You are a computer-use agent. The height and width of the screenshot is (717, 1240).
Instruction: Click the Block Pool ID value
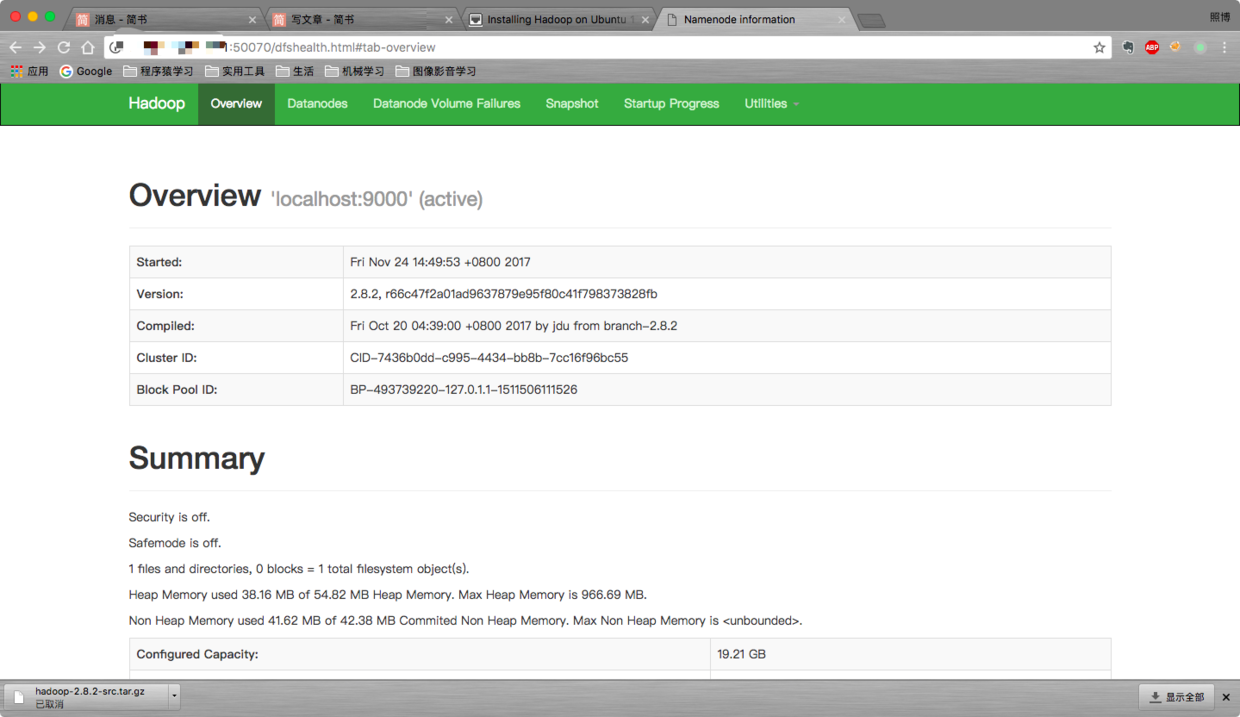click(463, 390)
